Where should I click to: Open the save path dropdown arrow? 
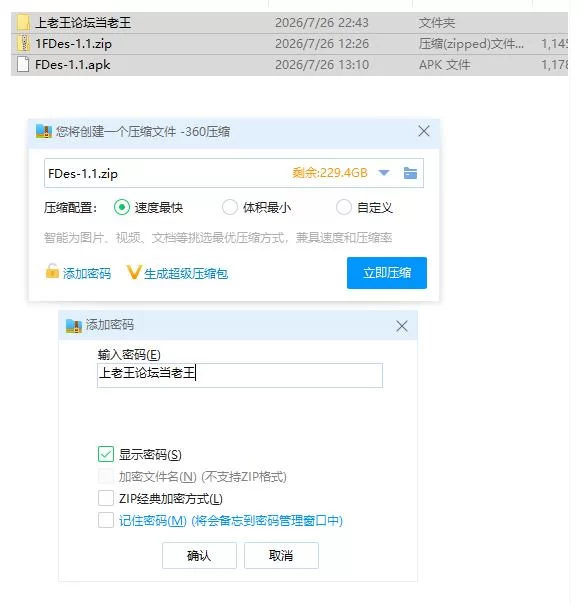point(384,173)
